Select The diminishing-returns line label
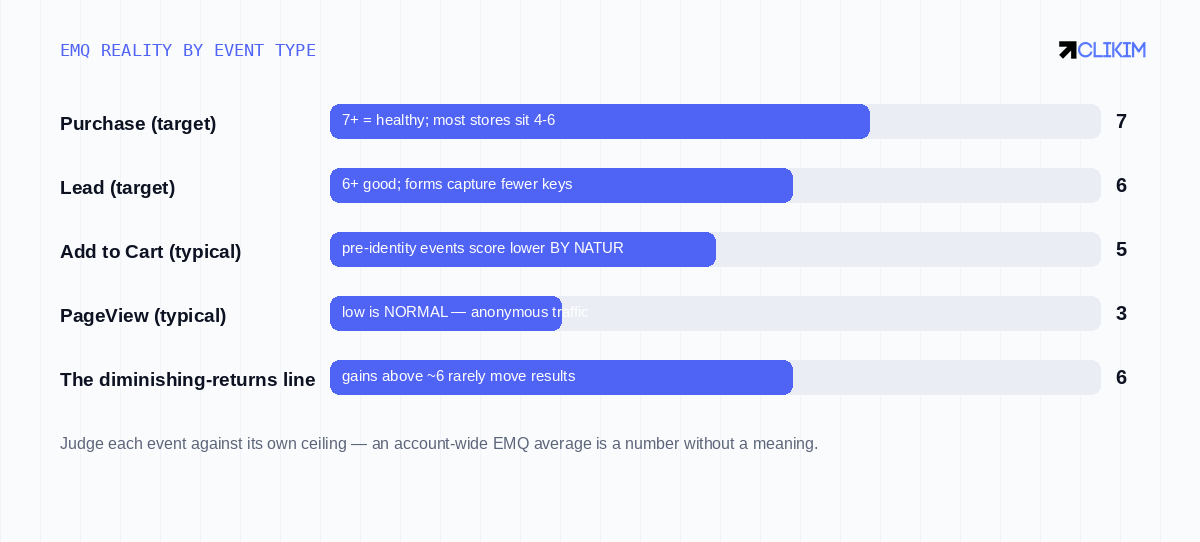1200x542 pixels. [x=188, y=380]
